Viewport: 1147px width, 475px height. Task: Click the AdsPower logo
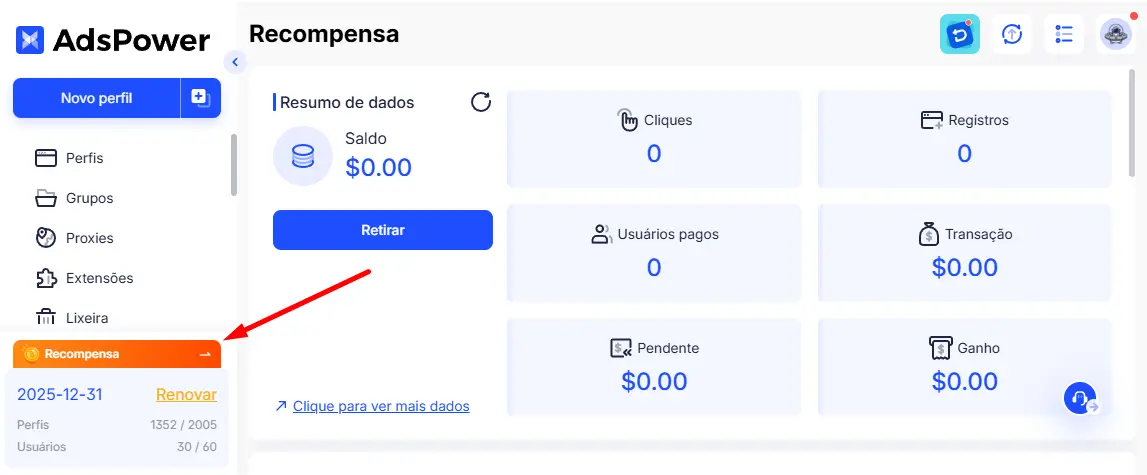click(x=113, y=40)
